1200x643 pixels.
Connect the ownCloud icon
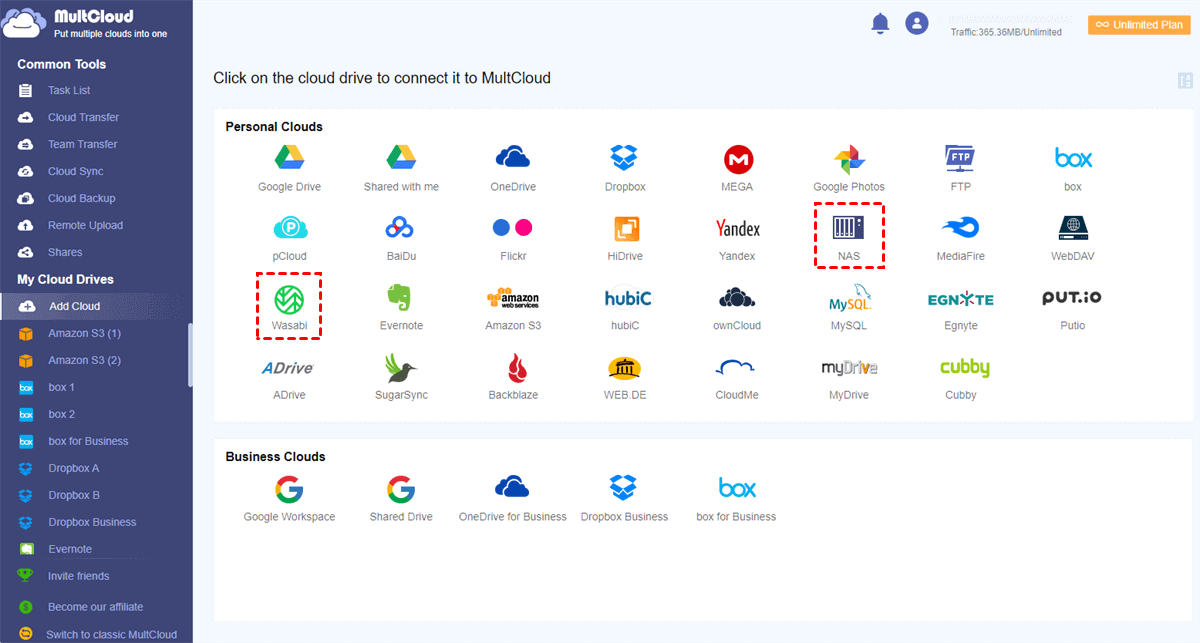(737, 298)
